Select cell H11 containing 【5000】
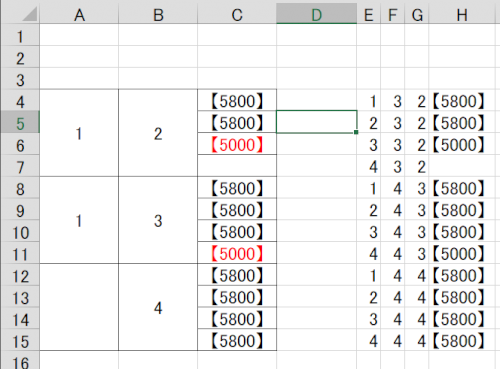 [462, 253]
